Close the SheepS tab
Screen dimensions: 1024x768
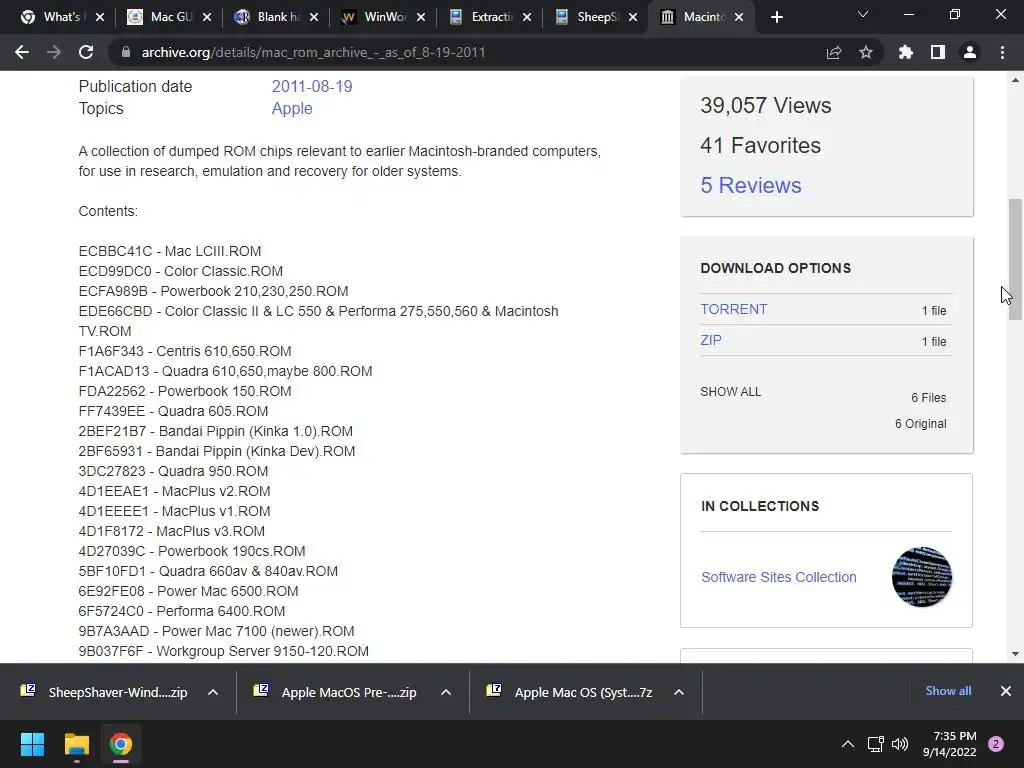(x=633, y=17)
